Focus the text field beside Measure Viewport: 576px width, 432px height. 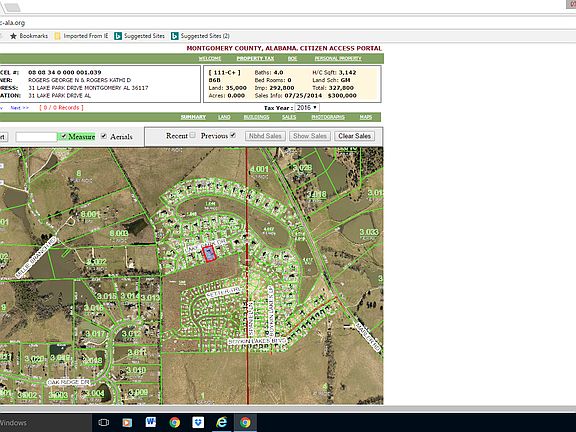tap(36, 137)
